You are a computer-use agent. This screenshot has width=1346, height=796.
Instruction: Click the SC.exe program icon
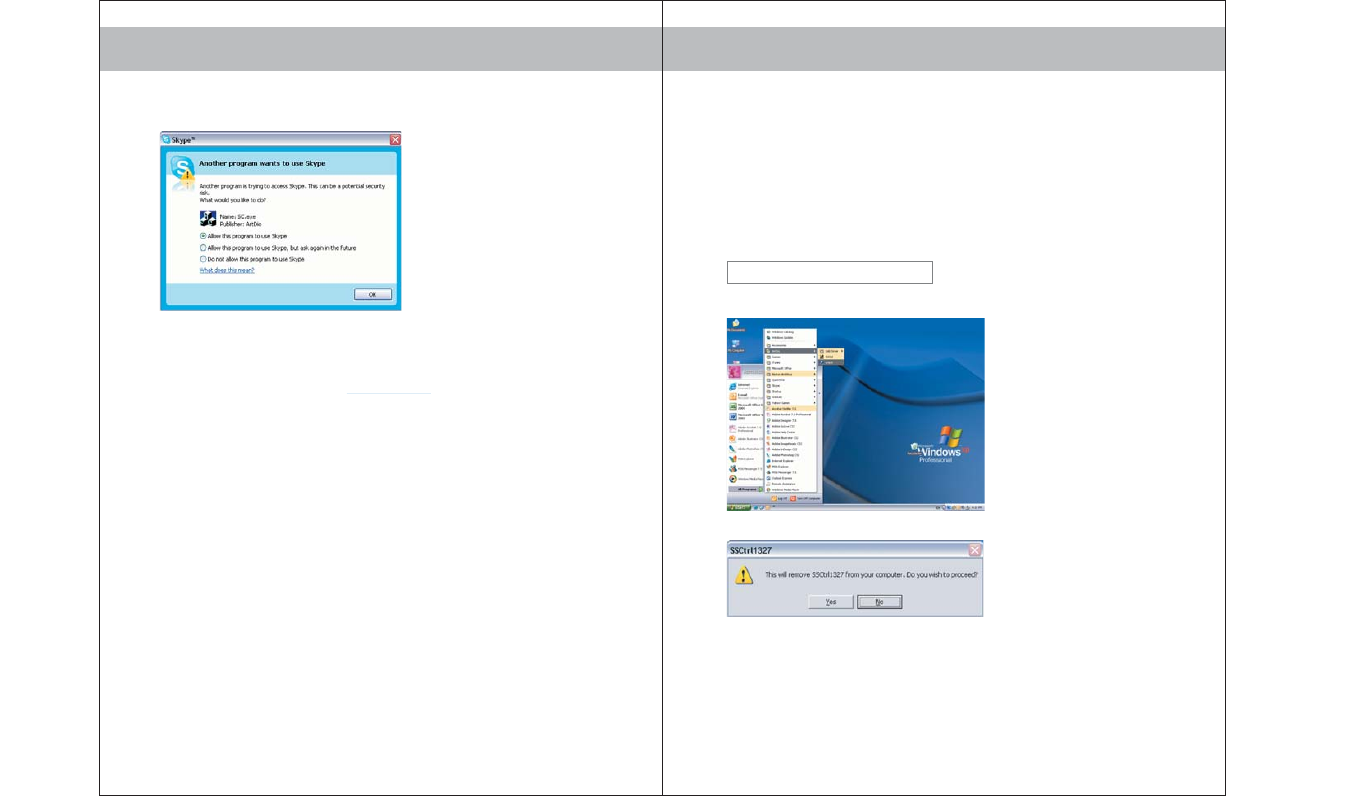tap(207, 218)
